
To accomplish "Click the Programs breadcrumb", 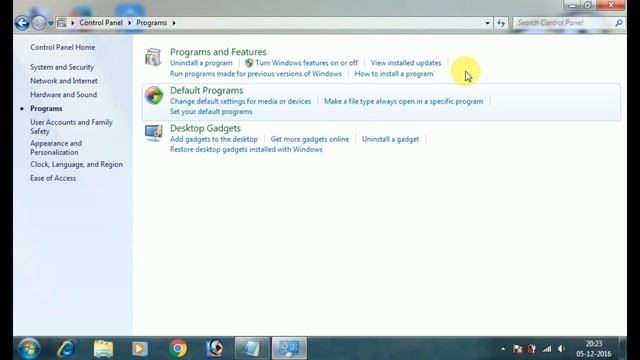I will (x=151, y=23).
